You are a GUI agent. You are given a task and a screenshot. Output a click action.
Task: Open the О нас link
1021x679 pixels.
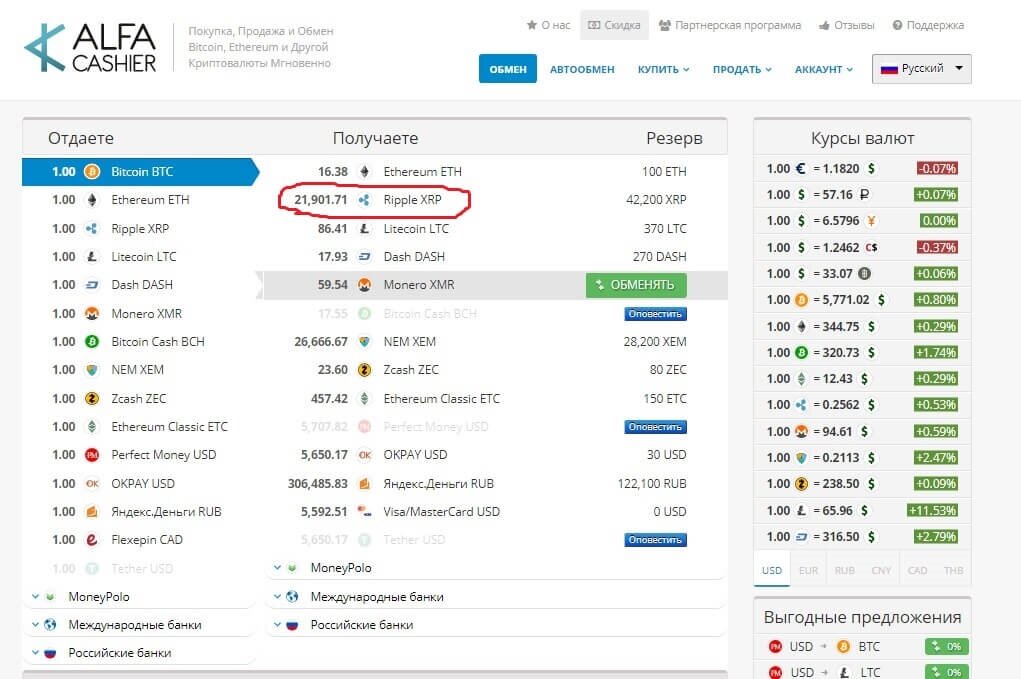pos(548,25)
